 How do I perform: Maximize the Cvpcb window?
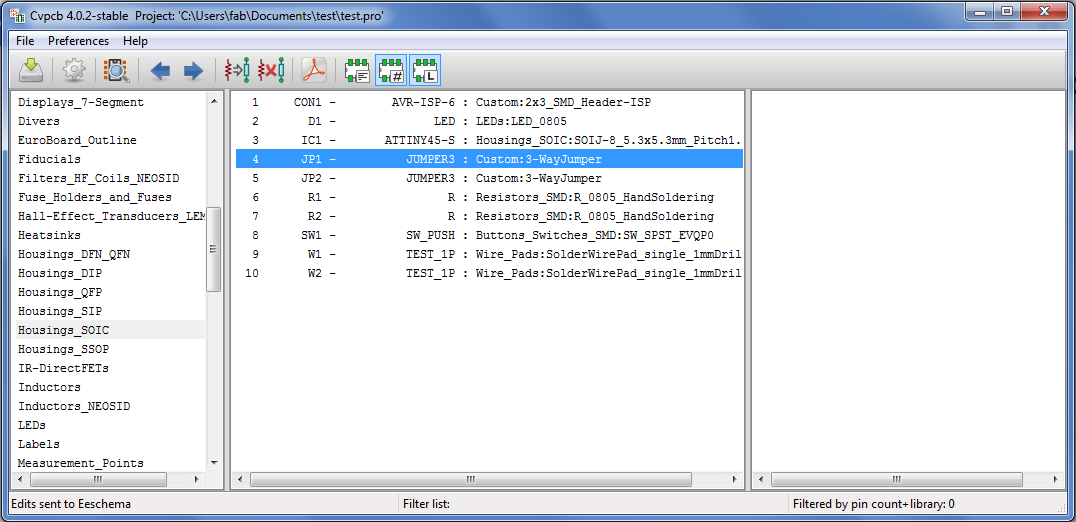[x=1007, y=11]
